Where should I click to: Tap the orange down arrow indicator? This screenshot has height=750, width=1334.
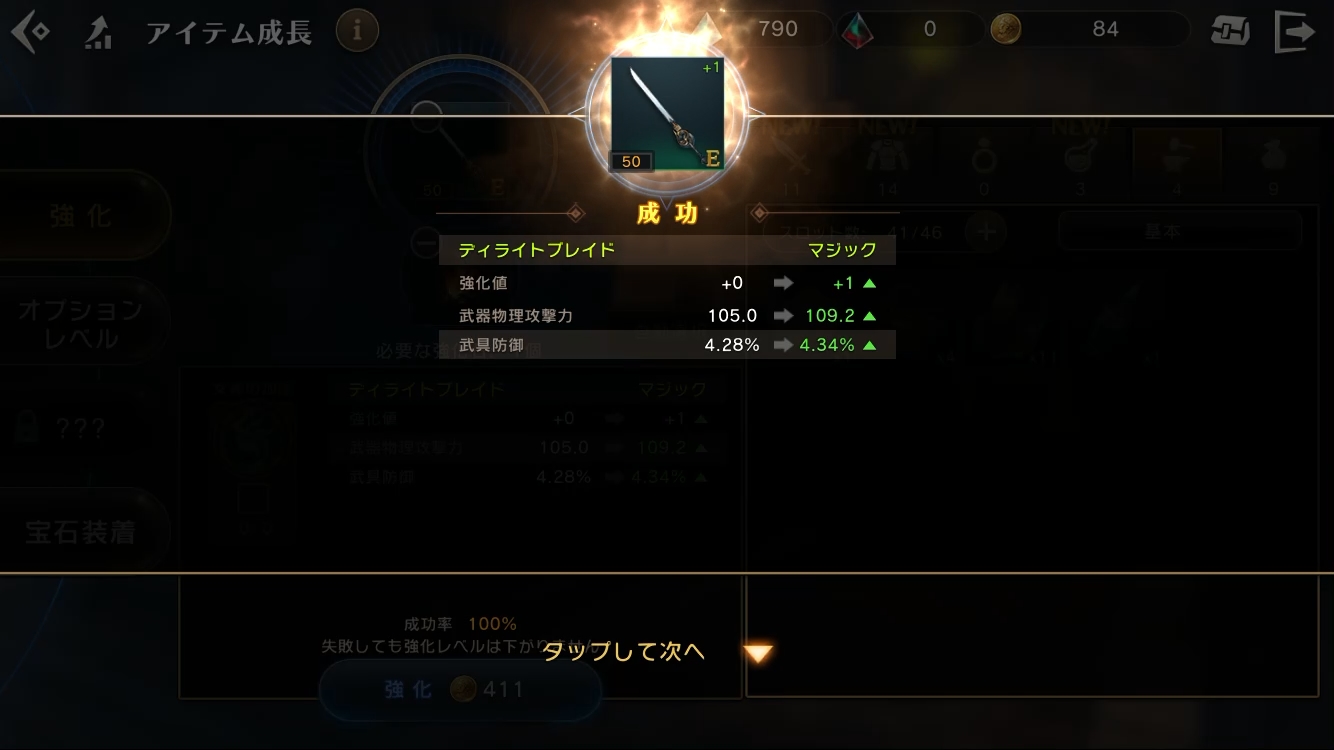[x=759, y=654]
